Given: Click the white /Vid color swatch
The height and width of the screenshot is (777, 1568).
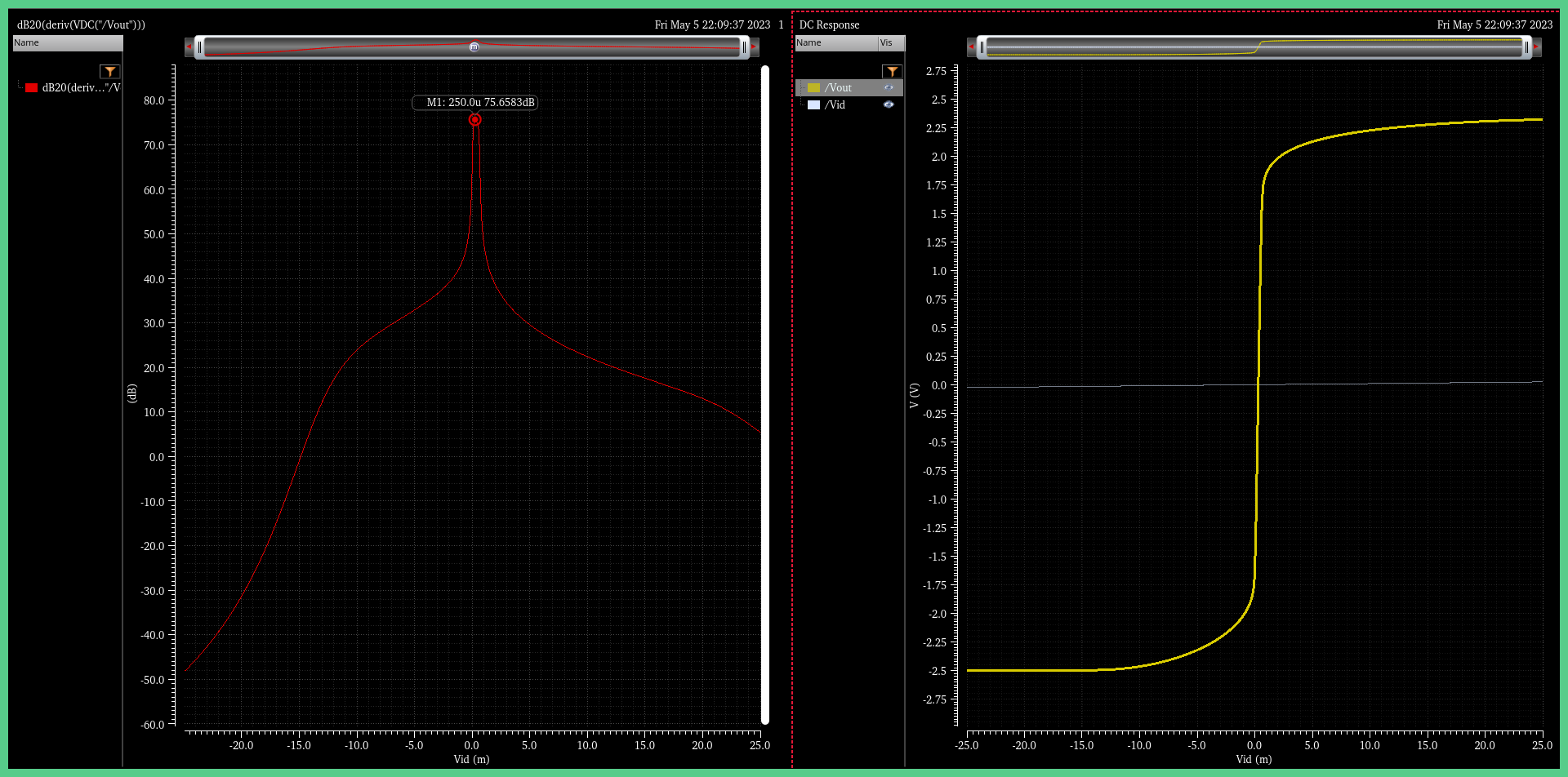Looking at the screenshot, I should tap(813, 105).
